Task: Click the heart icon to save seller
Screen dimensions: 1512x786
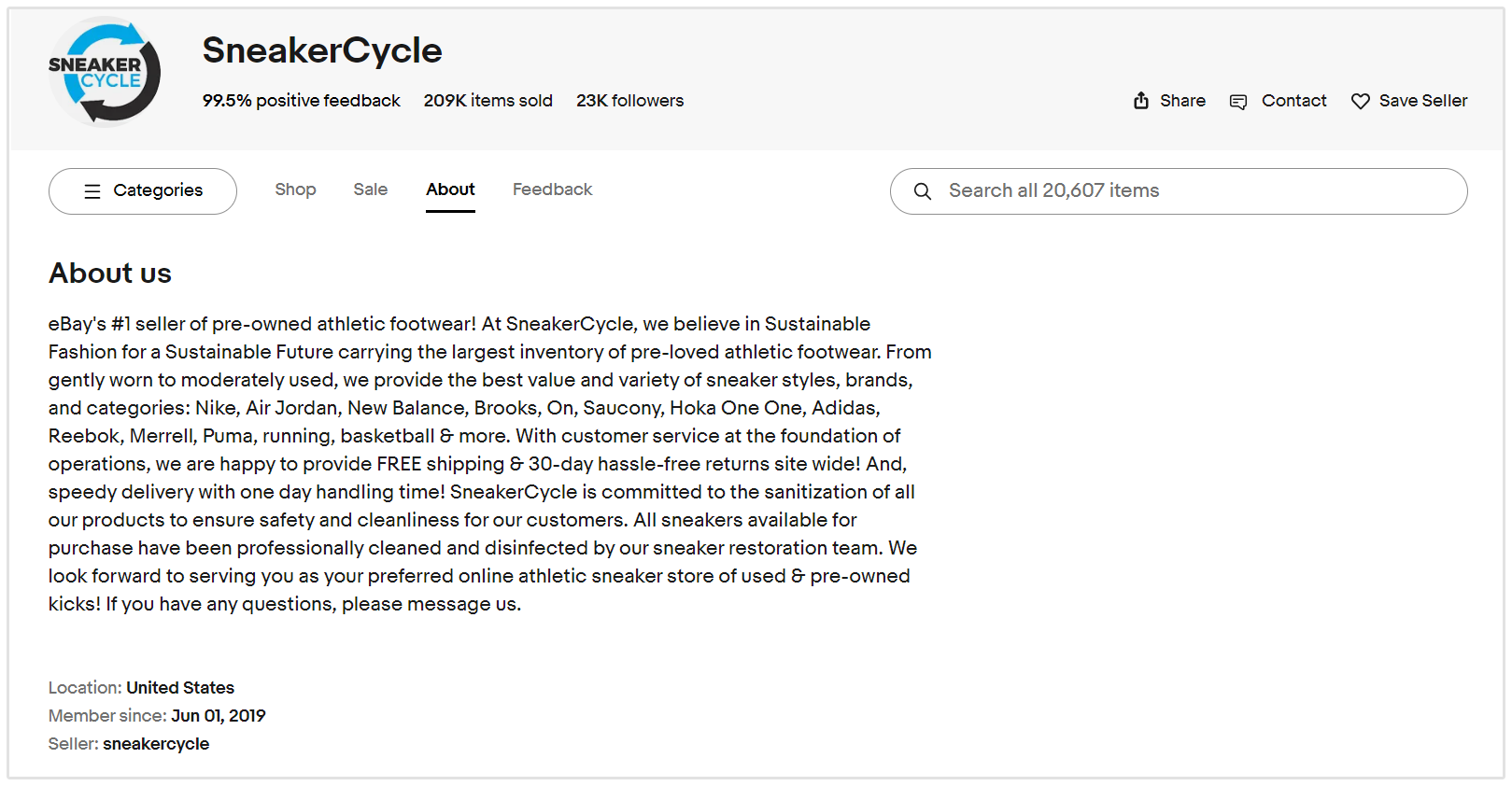Action: [x=1361, y=102]
